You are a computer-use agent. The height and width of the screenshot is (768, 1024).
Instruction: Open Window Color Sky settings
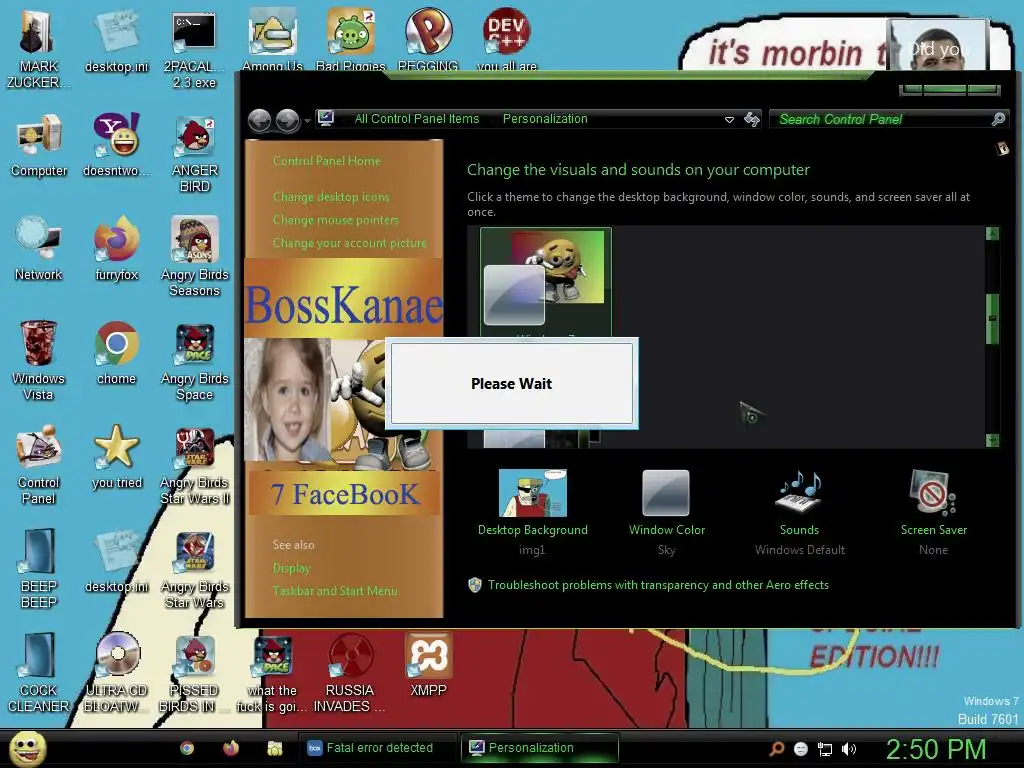pos(666,513)
